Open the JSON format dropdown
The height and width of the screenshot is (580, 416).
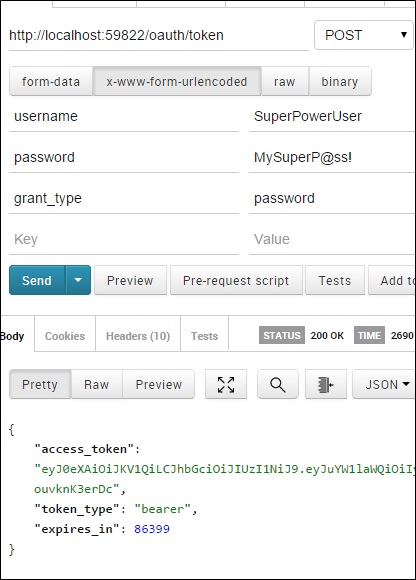point(384,384)
